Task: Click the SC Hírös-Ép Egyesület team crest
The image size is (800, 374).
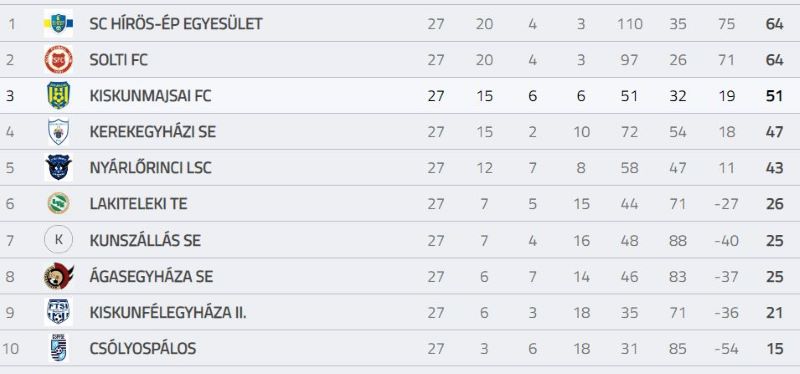Action: [59, 23]
